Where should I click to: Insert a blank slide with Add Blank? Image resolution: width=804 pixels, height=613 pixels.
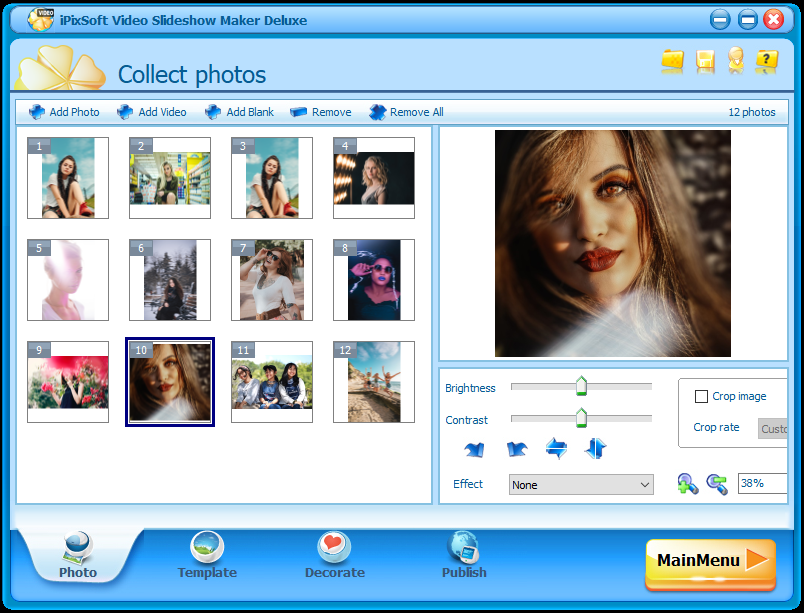click(x=239, y=112)
